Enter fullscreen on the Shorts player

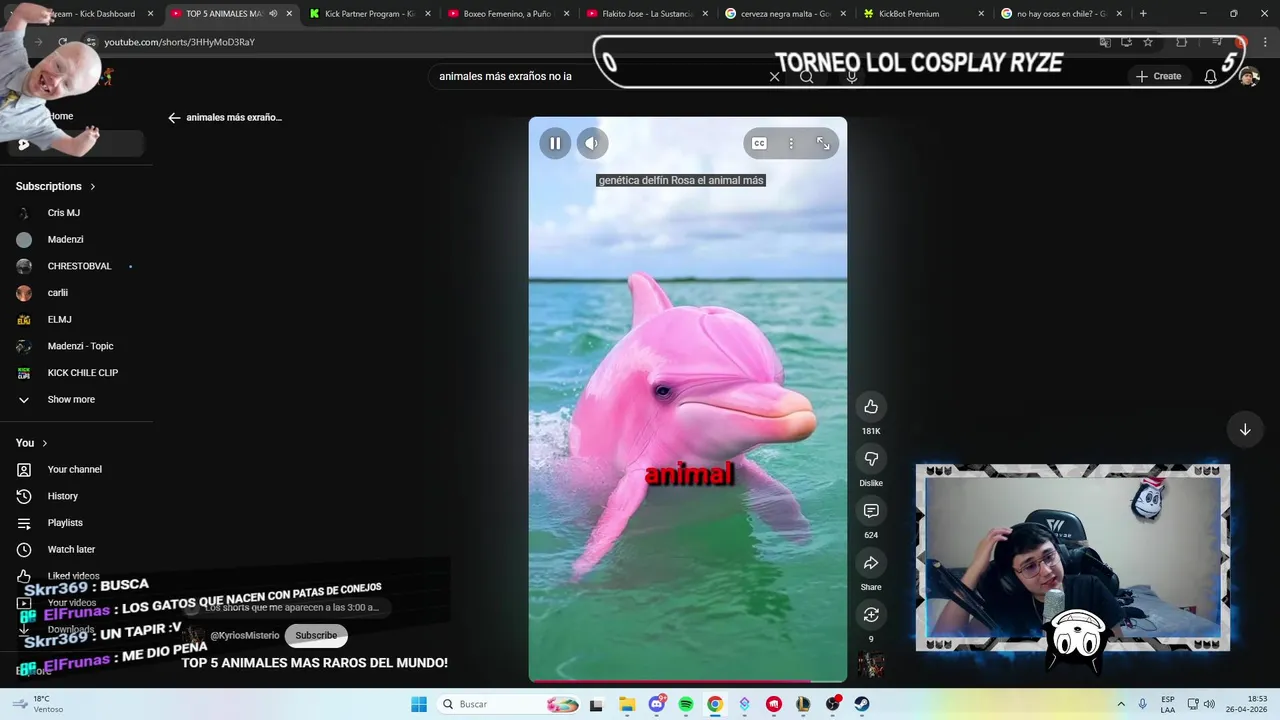tap(823, 143)
